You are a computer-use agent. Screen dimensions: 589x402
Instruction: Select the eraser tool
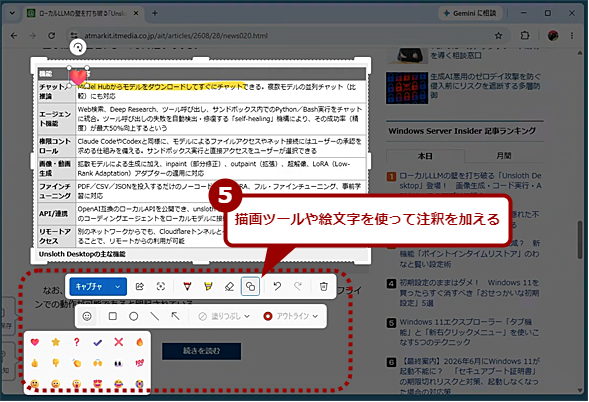(229, 287)
